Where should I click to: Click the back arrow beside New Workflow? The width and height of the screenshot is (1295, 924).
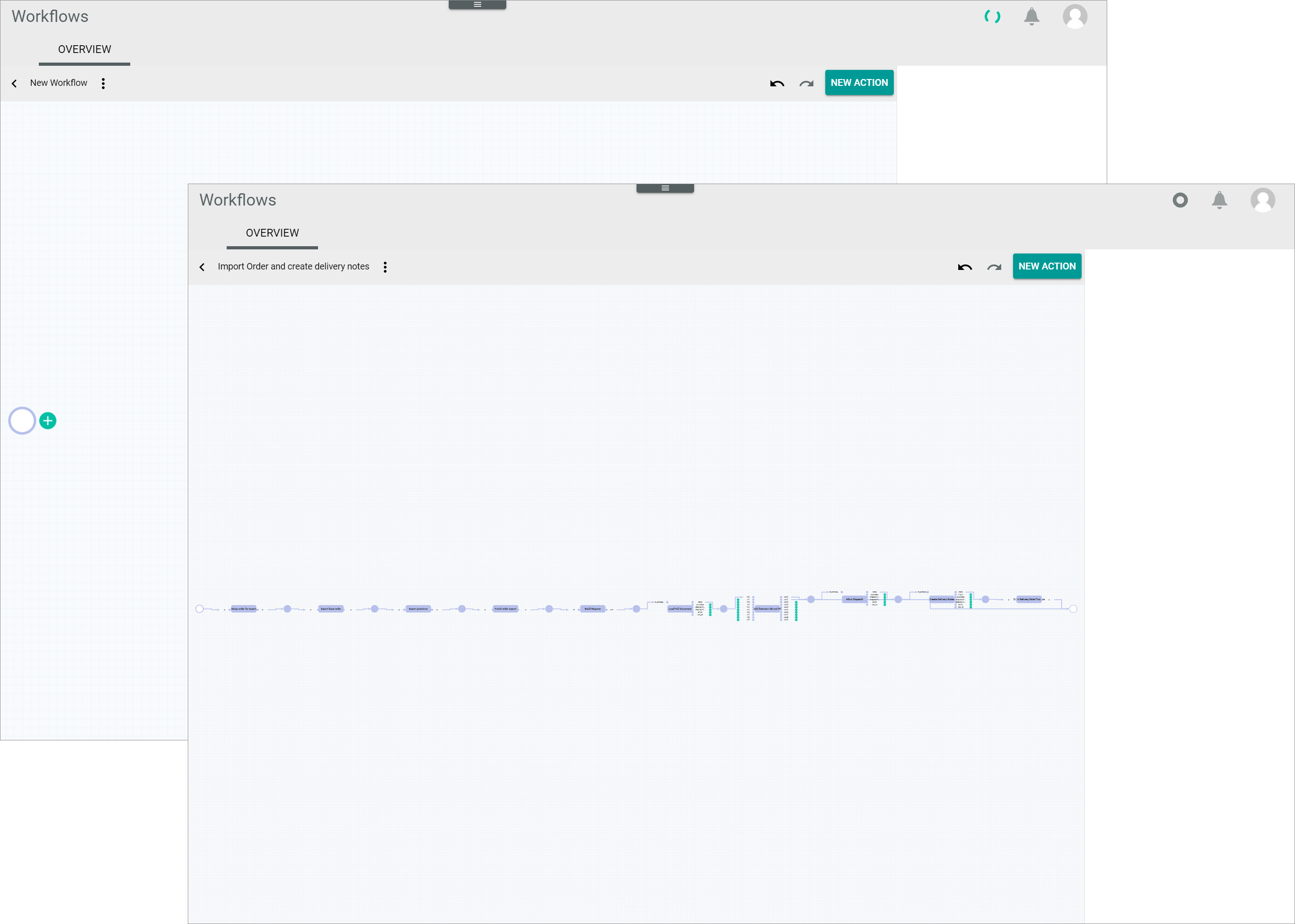[x=14, y=83]
